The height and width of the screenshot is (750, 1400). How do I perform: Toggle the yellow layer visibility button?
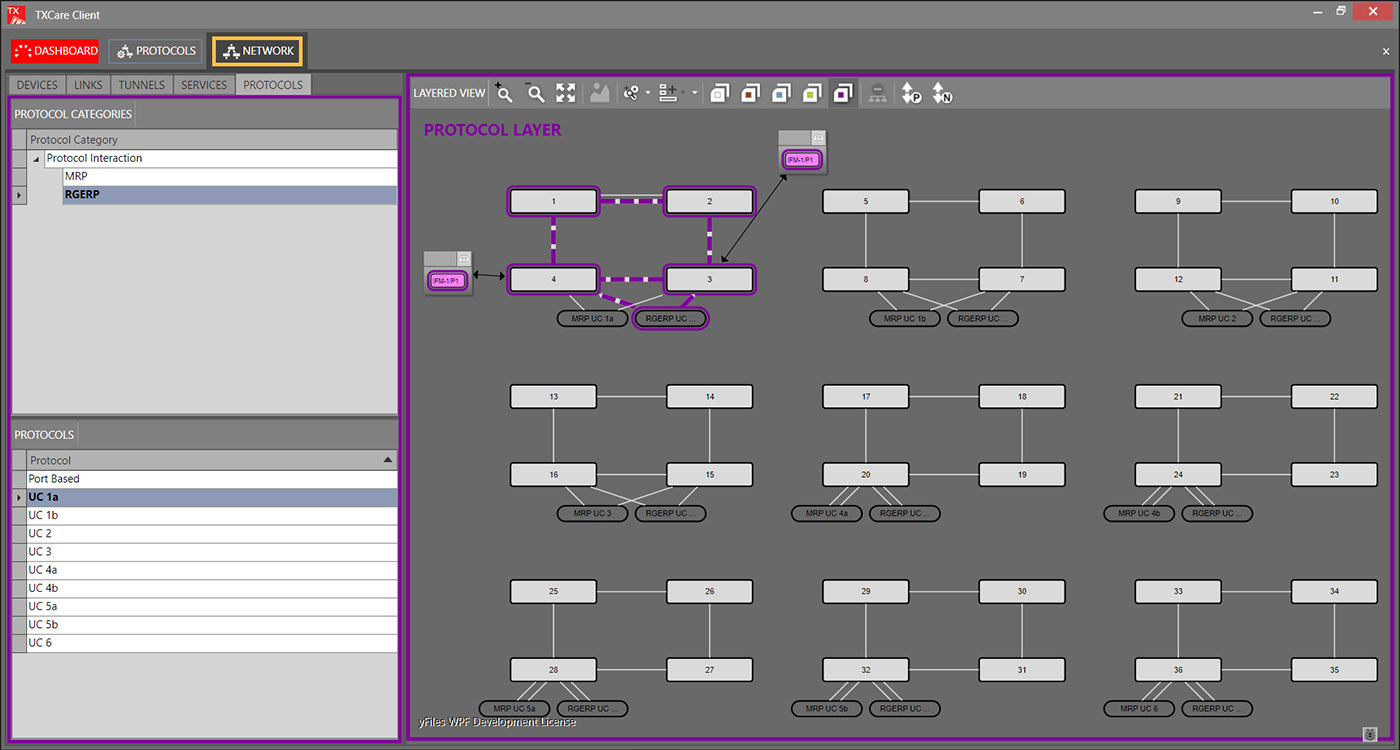(x=812, y=93)
